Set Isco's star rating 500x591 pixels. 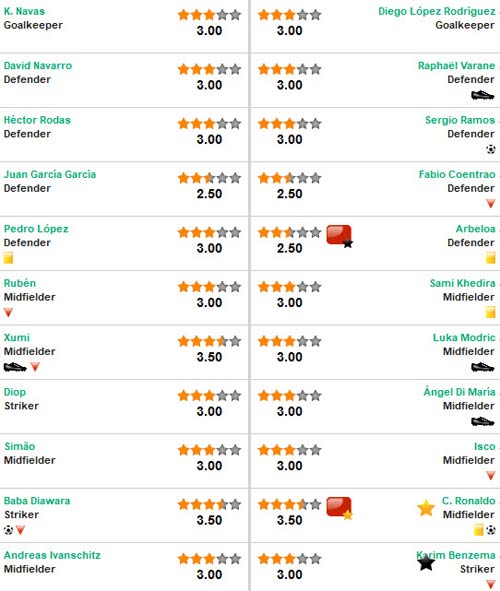click(x=289, y=450)
